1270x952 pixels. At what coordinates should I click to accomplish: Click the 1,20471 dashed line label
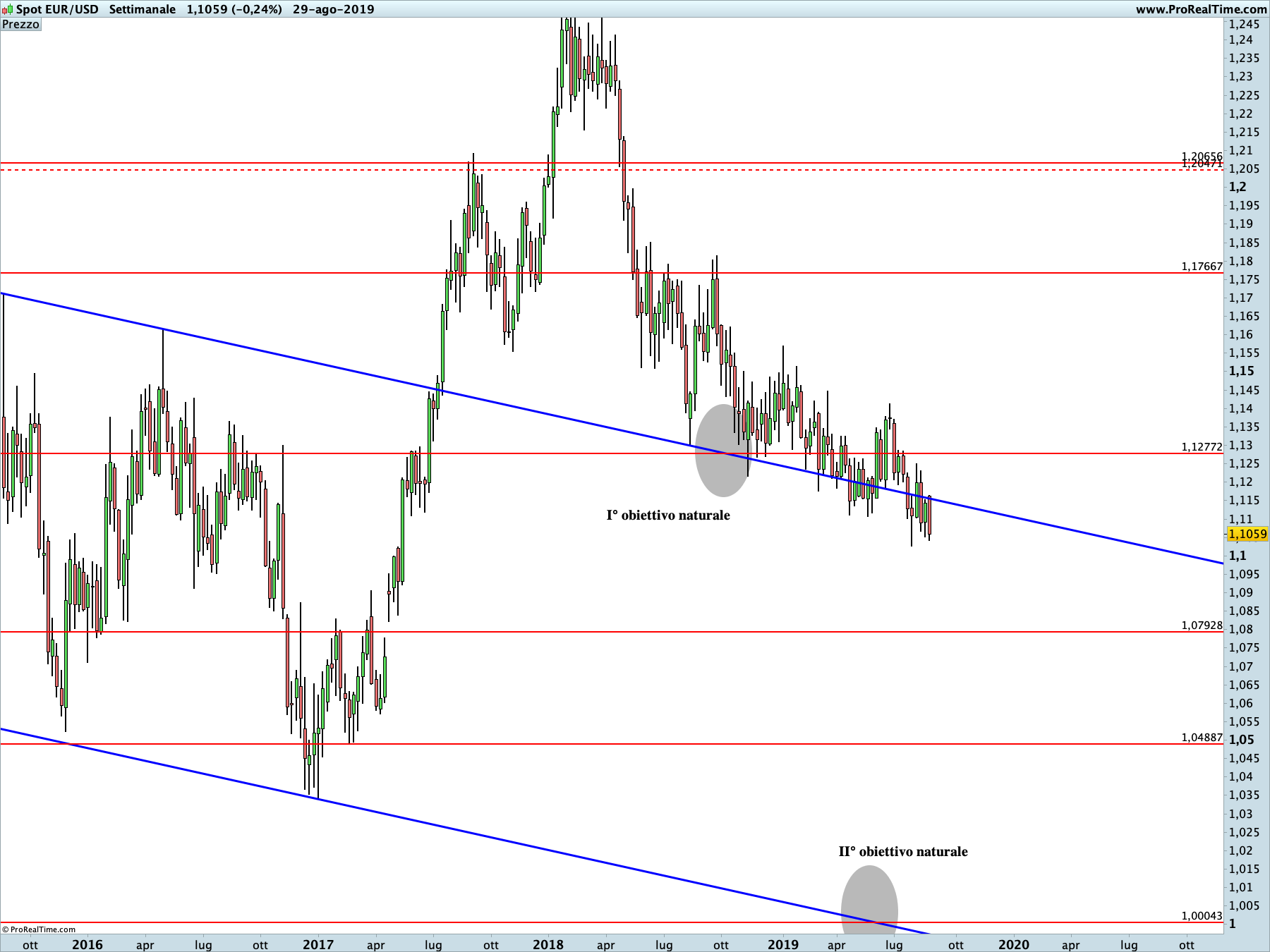pyautogui.click(x=1202, y=164)
